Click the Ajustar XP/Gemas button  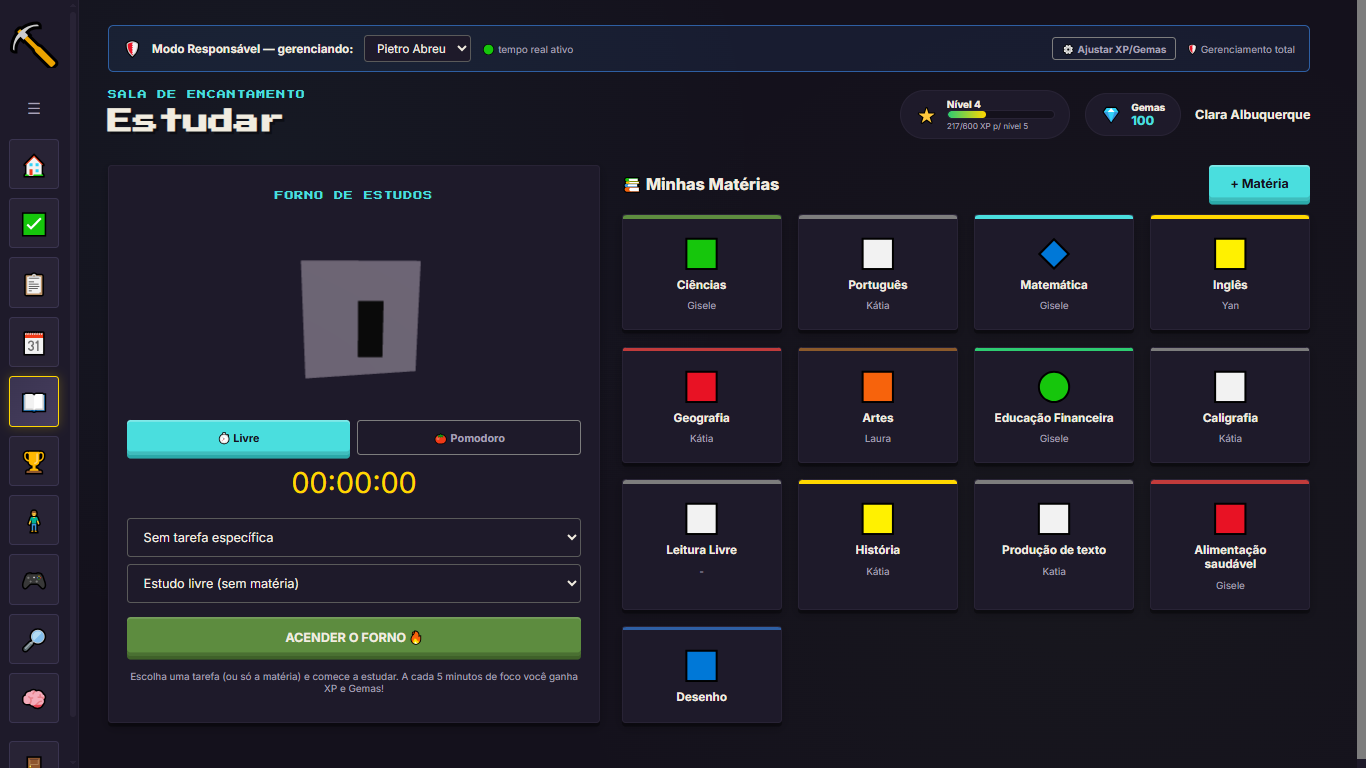coord(1114,49)
